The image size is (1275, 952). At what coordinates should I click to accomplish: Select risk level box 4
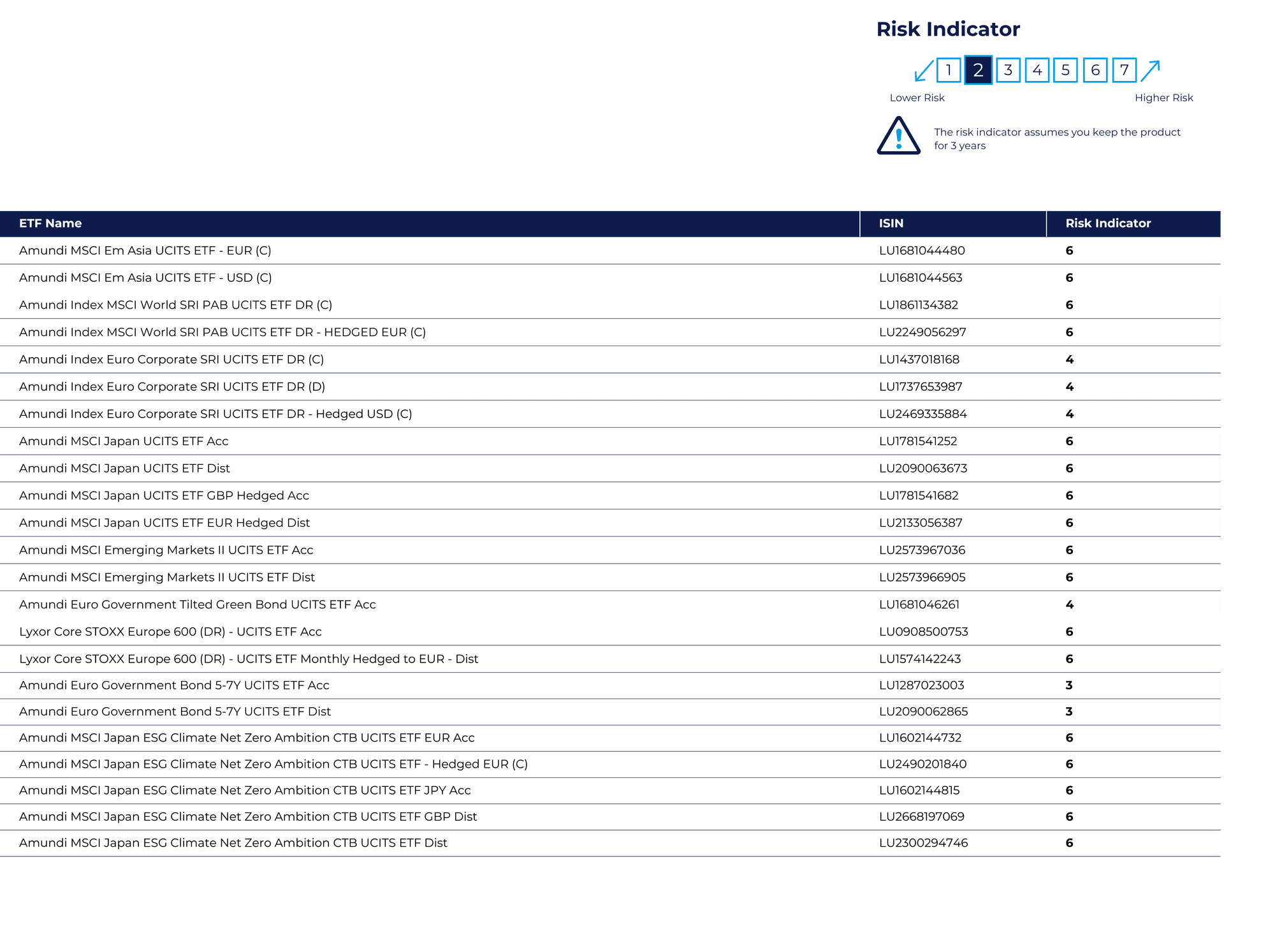coord(1037,70)
